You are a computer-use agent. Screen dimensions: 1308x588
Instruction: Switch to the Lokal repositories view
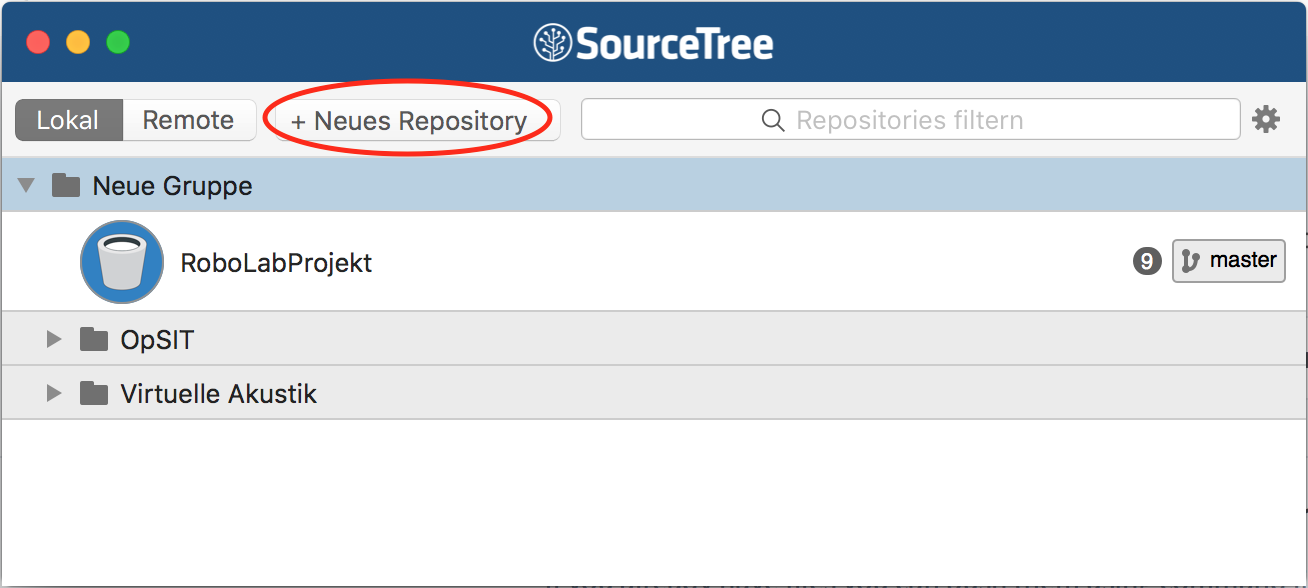coord(68,120)
